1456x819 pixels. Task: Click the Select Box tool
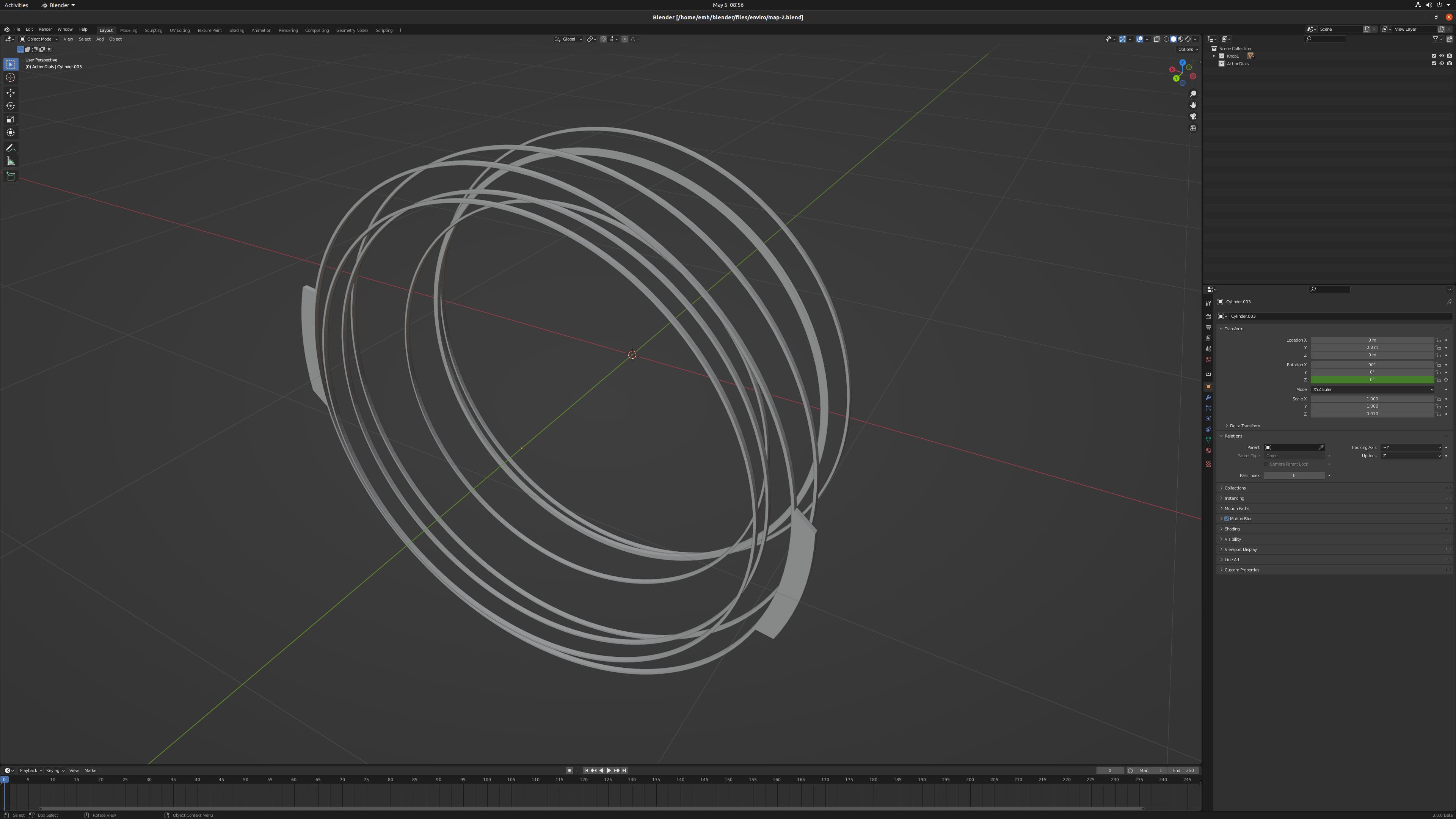[11, 64]
